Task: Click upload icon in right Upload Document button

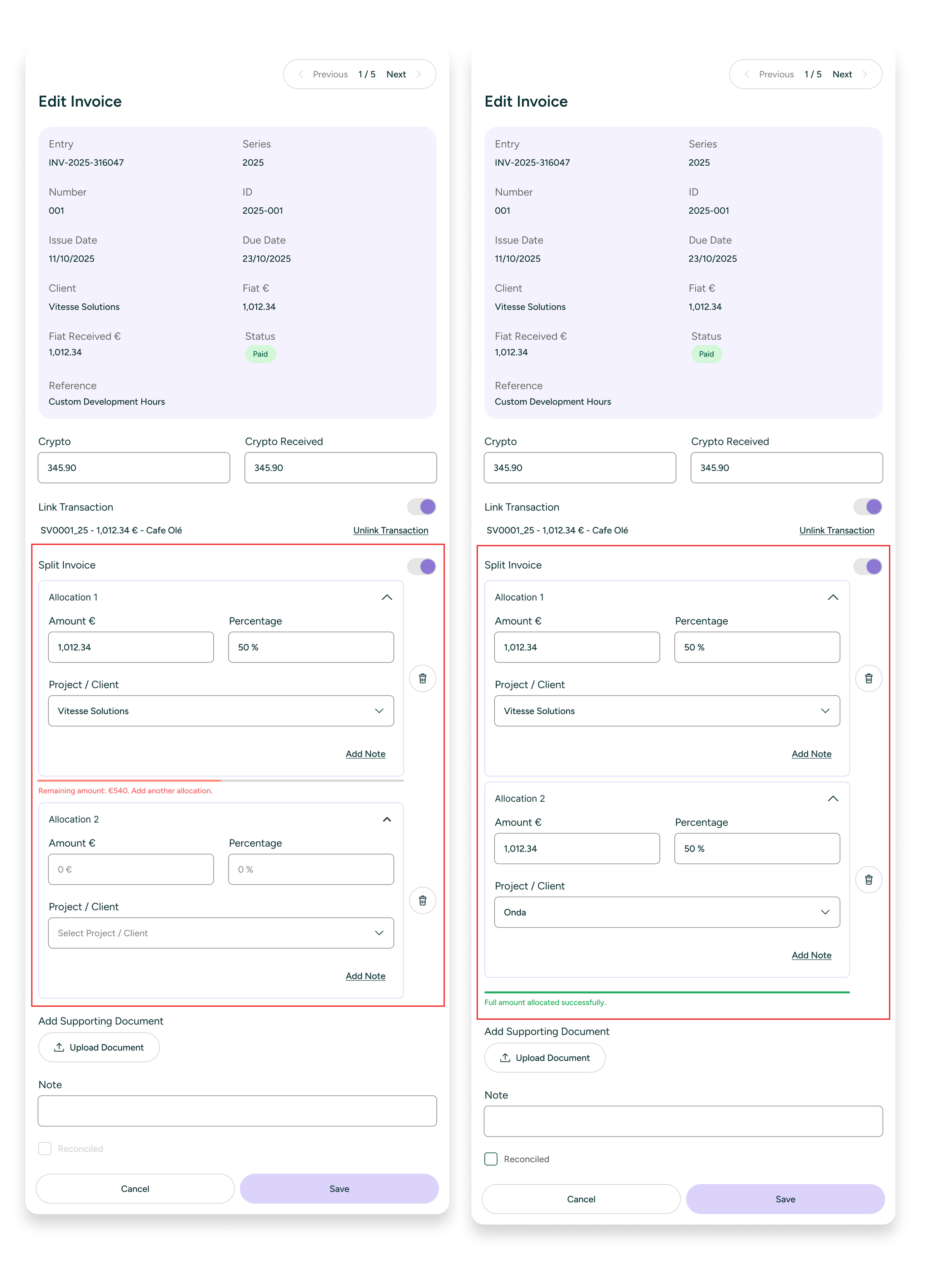Action: pos(505,1058)
